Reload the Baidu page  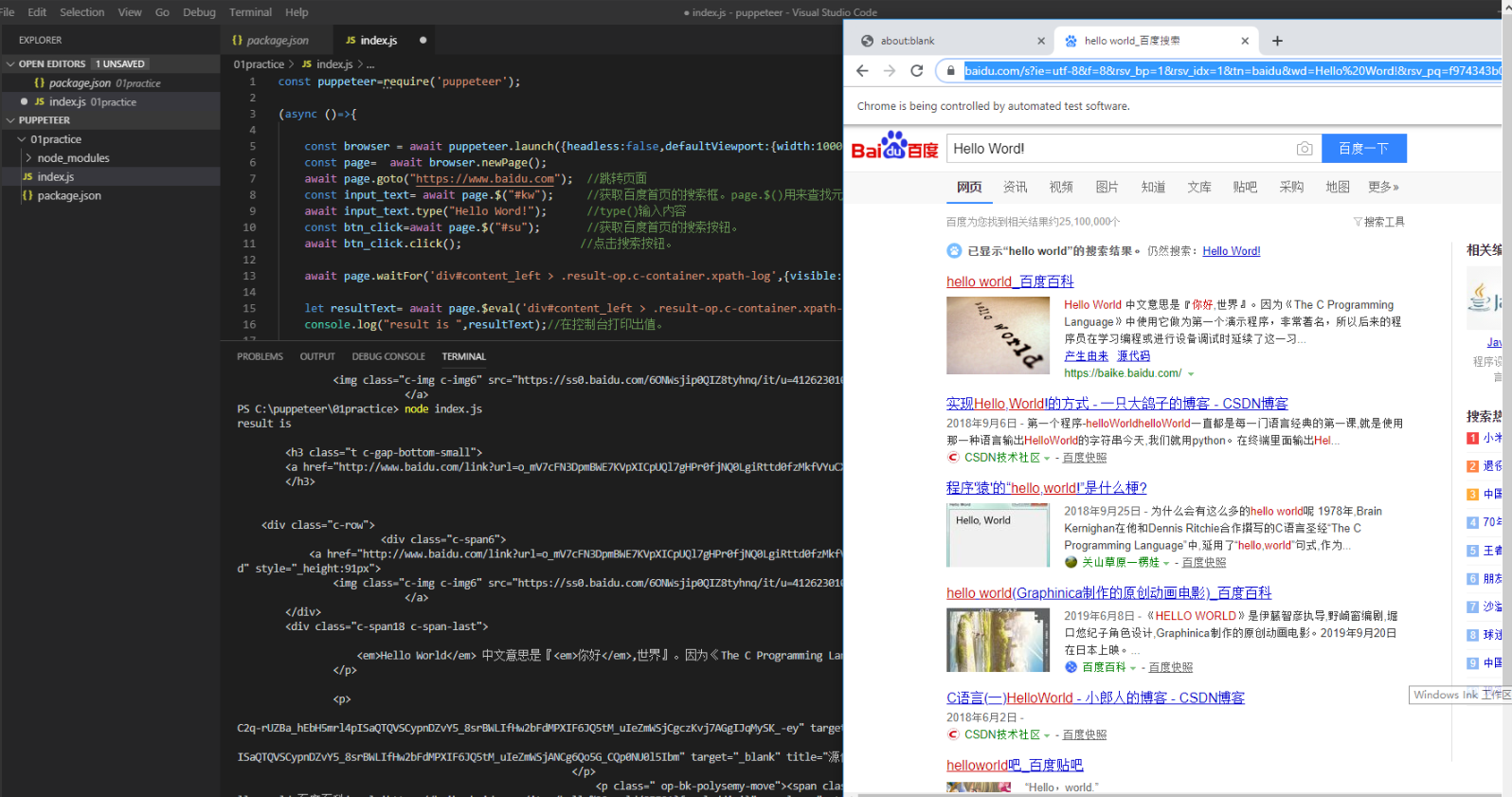916,71
